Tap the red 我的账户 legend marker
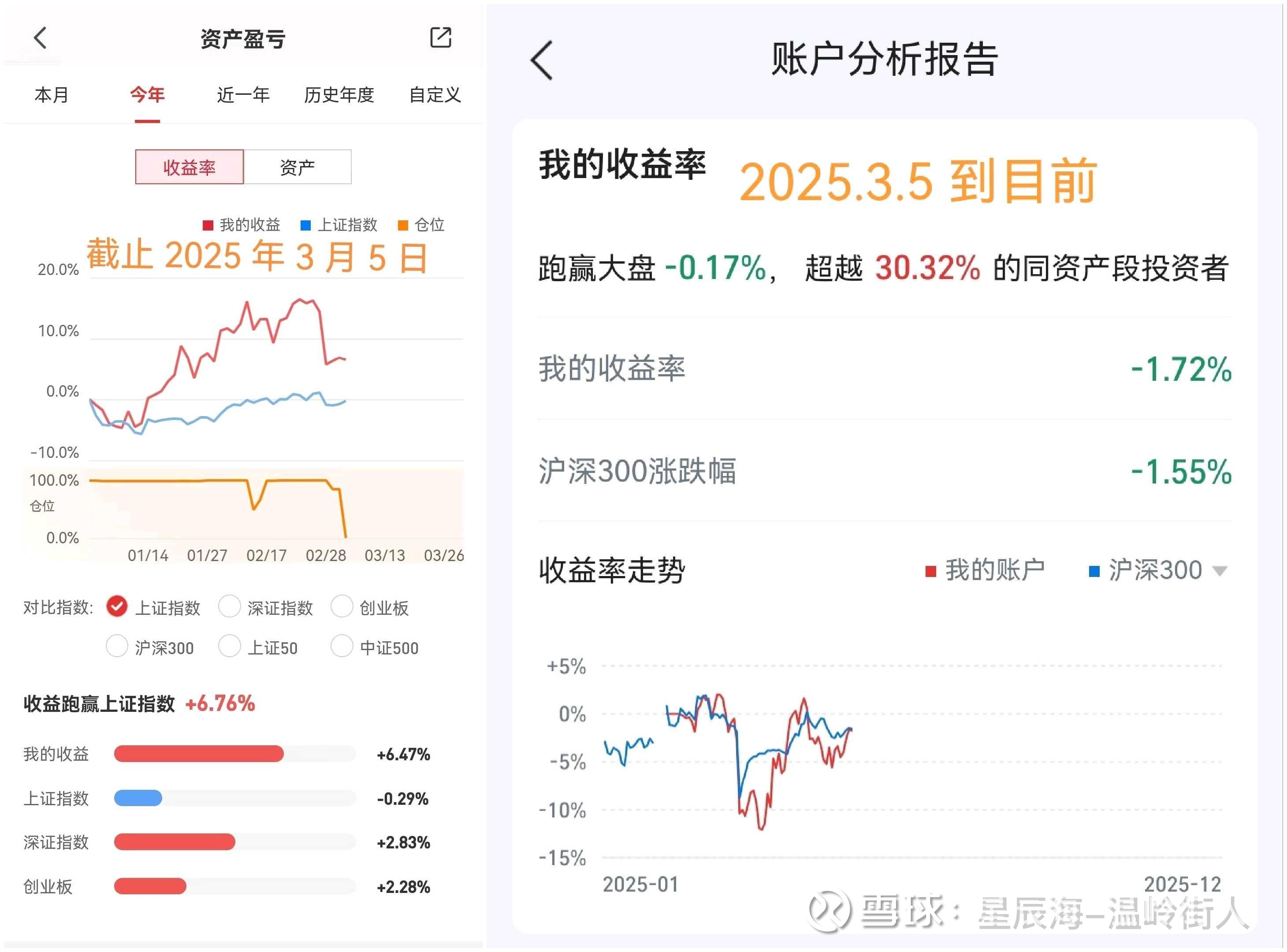Image resolution: width=1287 pixels, height=952 pixels. click(x=930, y=572)
